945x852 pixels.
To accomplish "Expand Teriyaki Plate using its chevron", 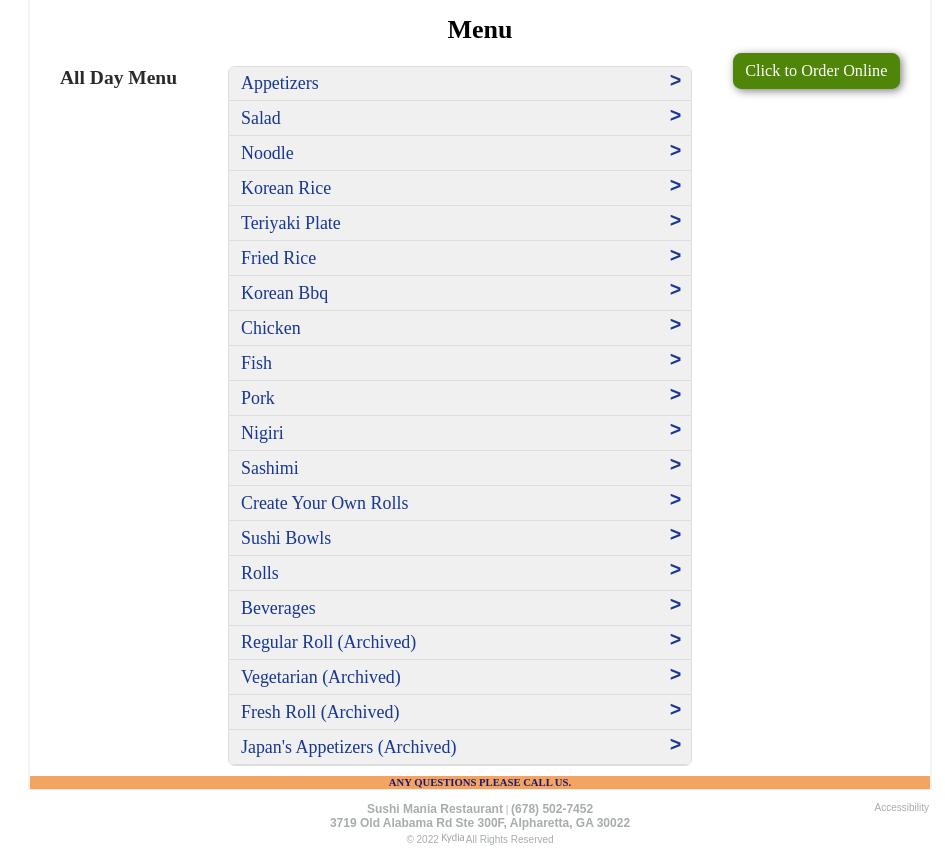I will tap(675, 221).
